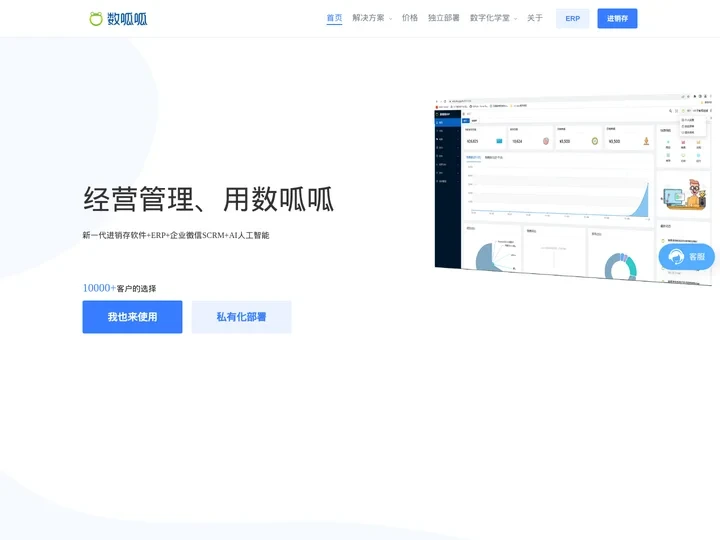Click the 我也来使用 button
This screenshot has height=540, width=720.
point(132,317)
